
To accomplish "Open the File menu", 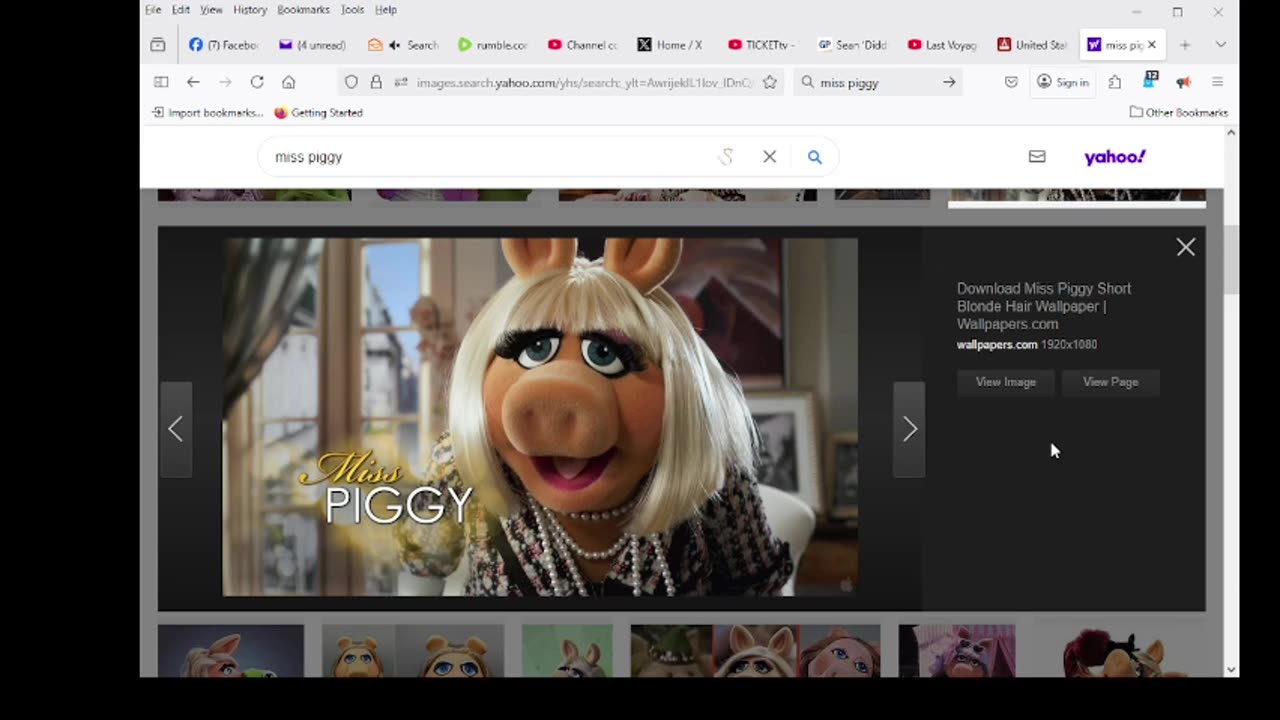I will click(153, 10).
